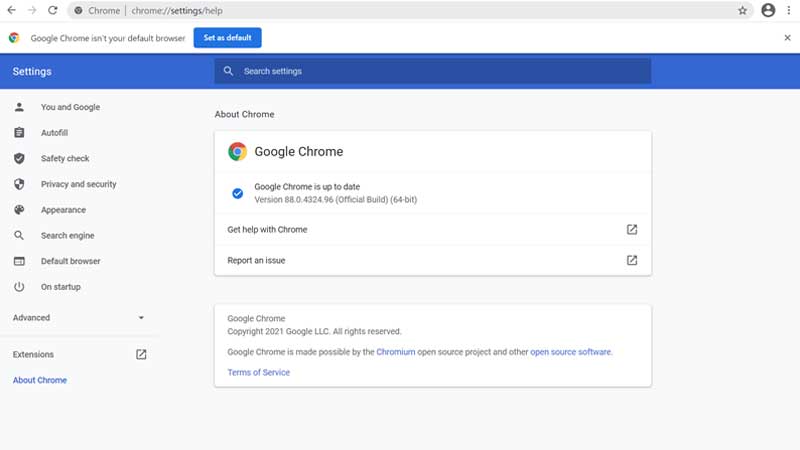Viewport: 800px width, 450px height.
Task: Select You and Google in the sidebar
Action: [x=70, y=107]
